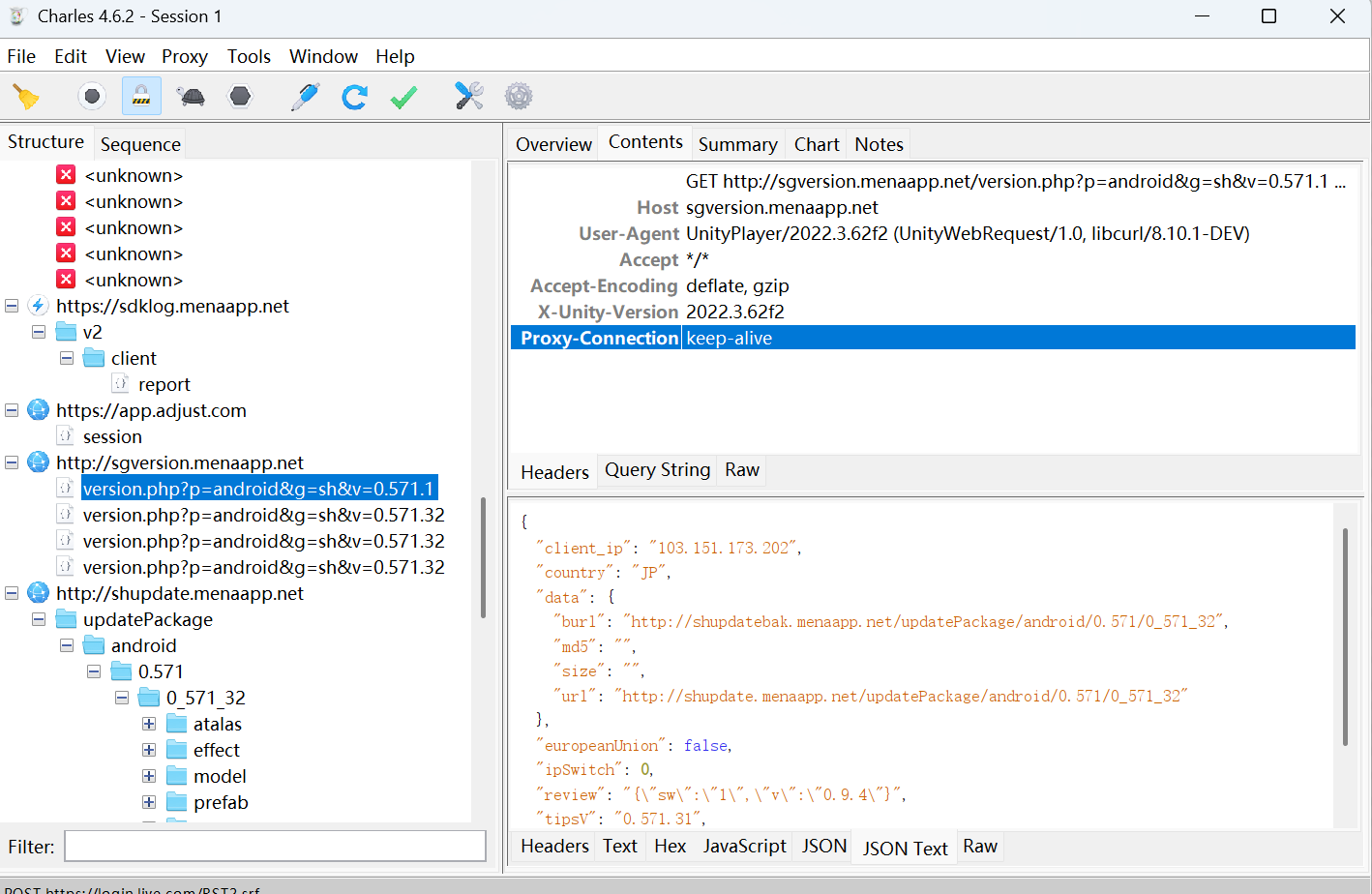Select the first red error unknown entry
Image resolution: width=1372 pixels, height=894 pixels.
coord(134,175)
